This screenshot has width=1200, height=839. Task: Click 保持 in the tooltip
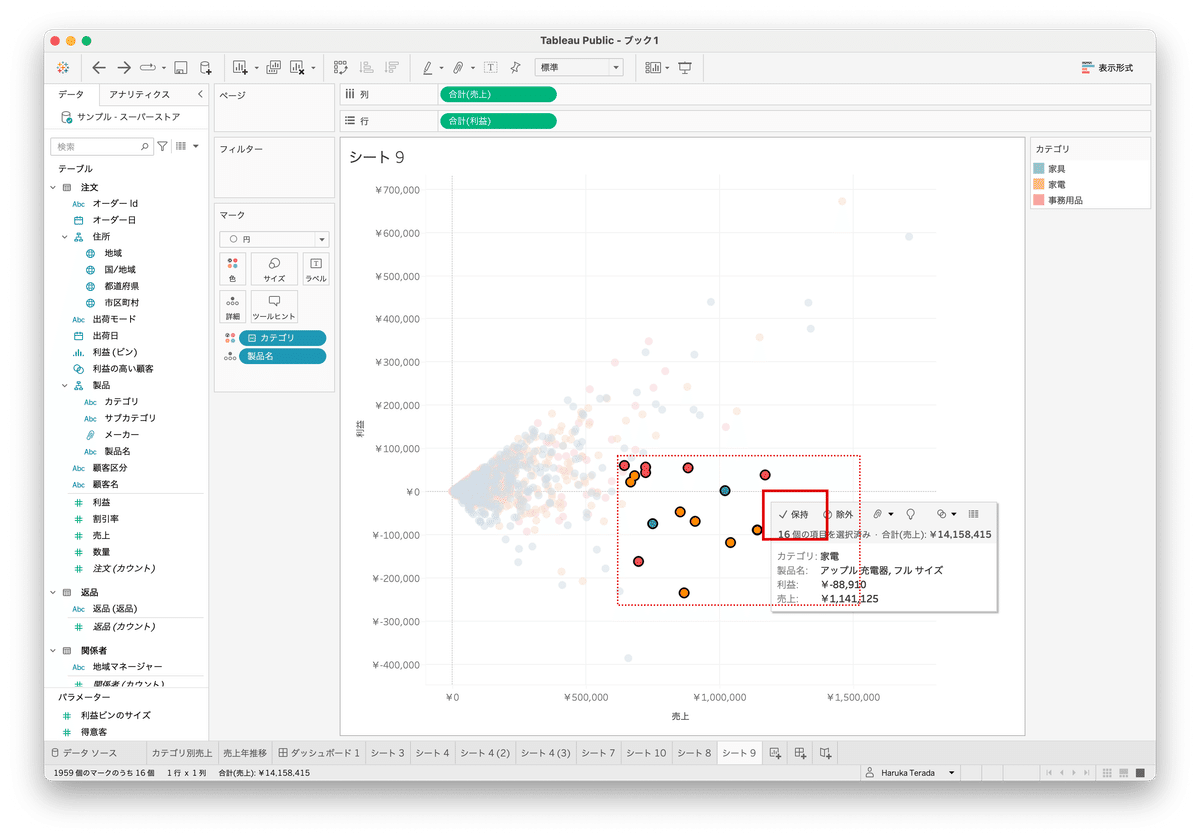tap(794, 514)
